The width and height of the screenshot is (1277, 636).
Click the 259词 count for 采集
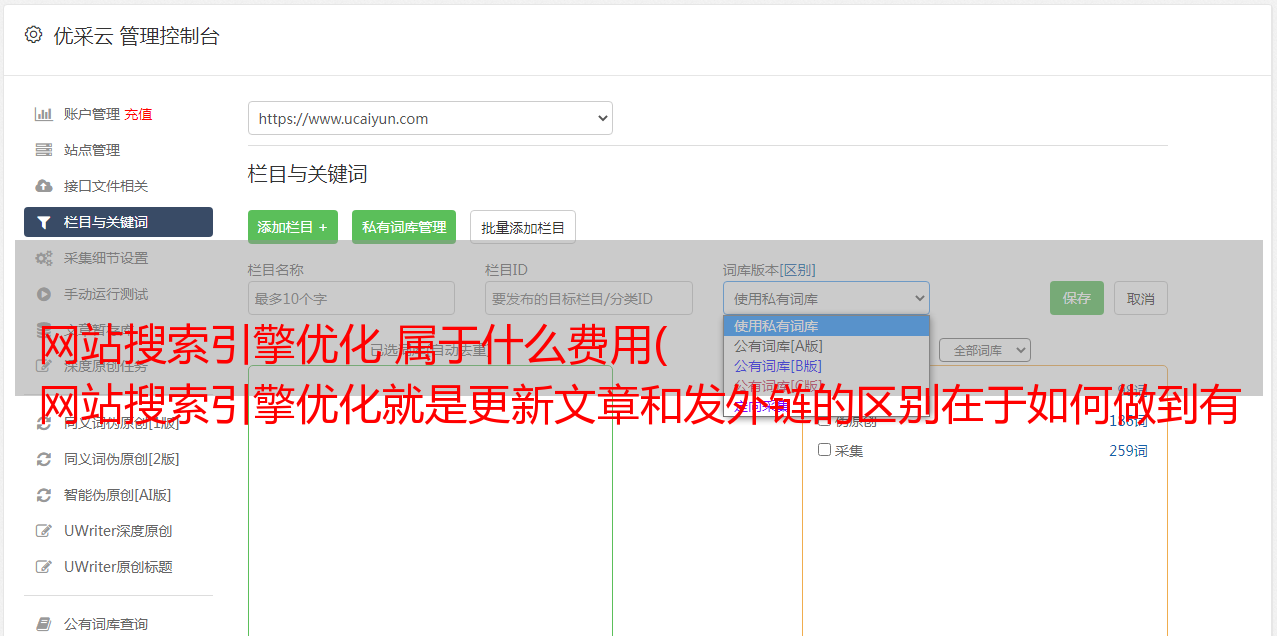1128,451
